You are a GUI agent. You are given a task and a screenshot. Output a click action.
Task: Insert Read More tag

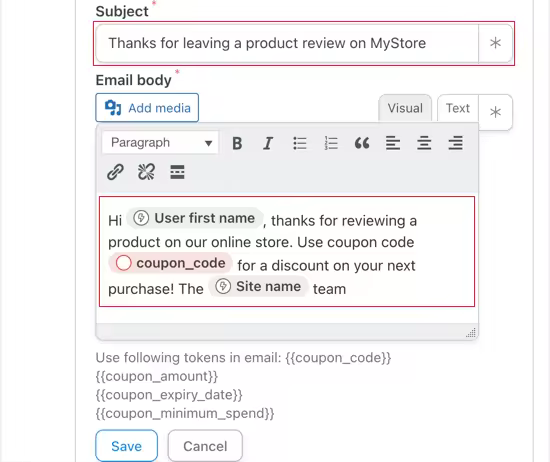177,172
